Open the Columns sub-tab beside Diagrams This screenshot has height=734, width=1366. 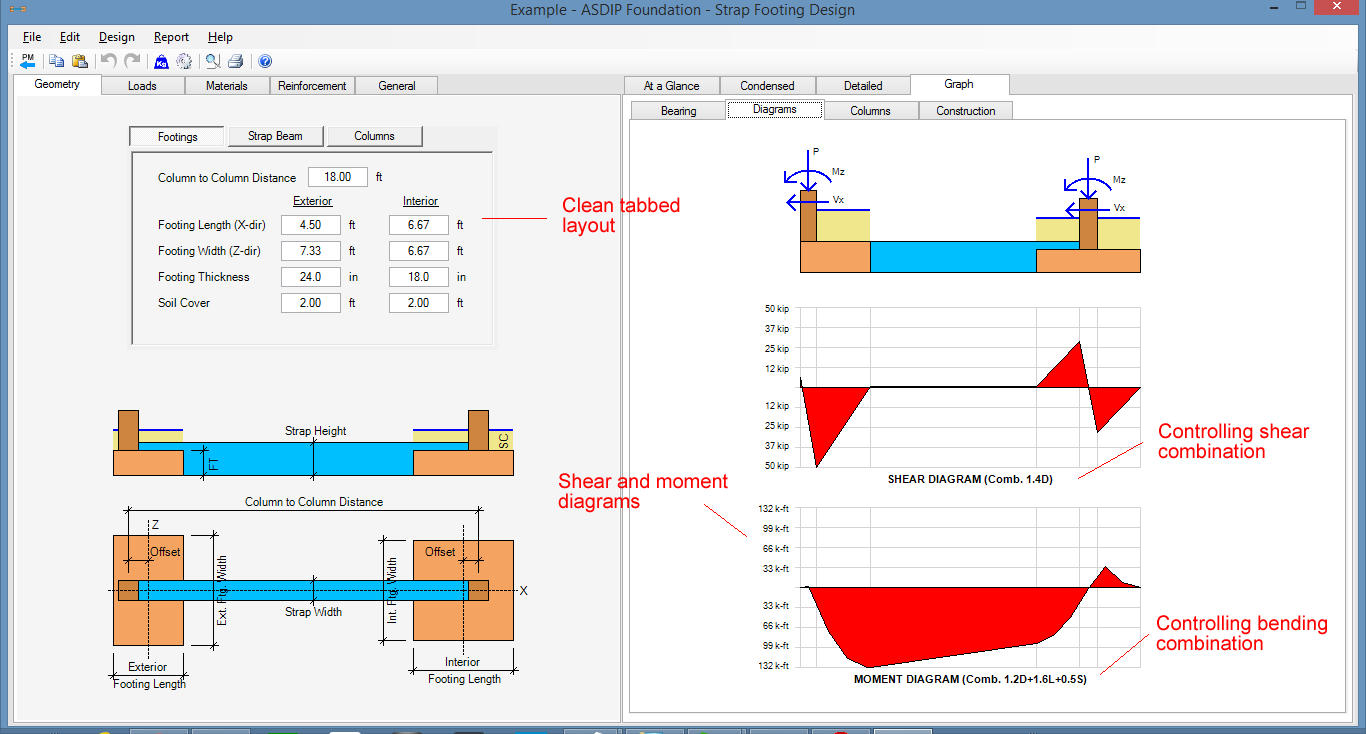tap(870, 111)
